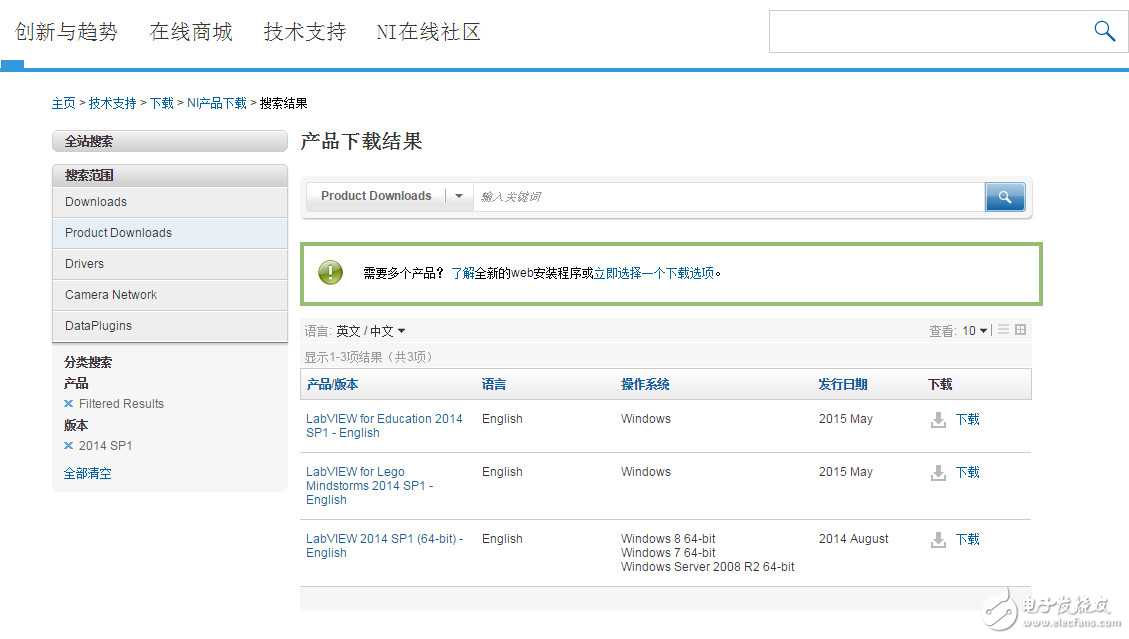Click the download icon for LabVIEW for Lego Mindstorms

[938, 473]
